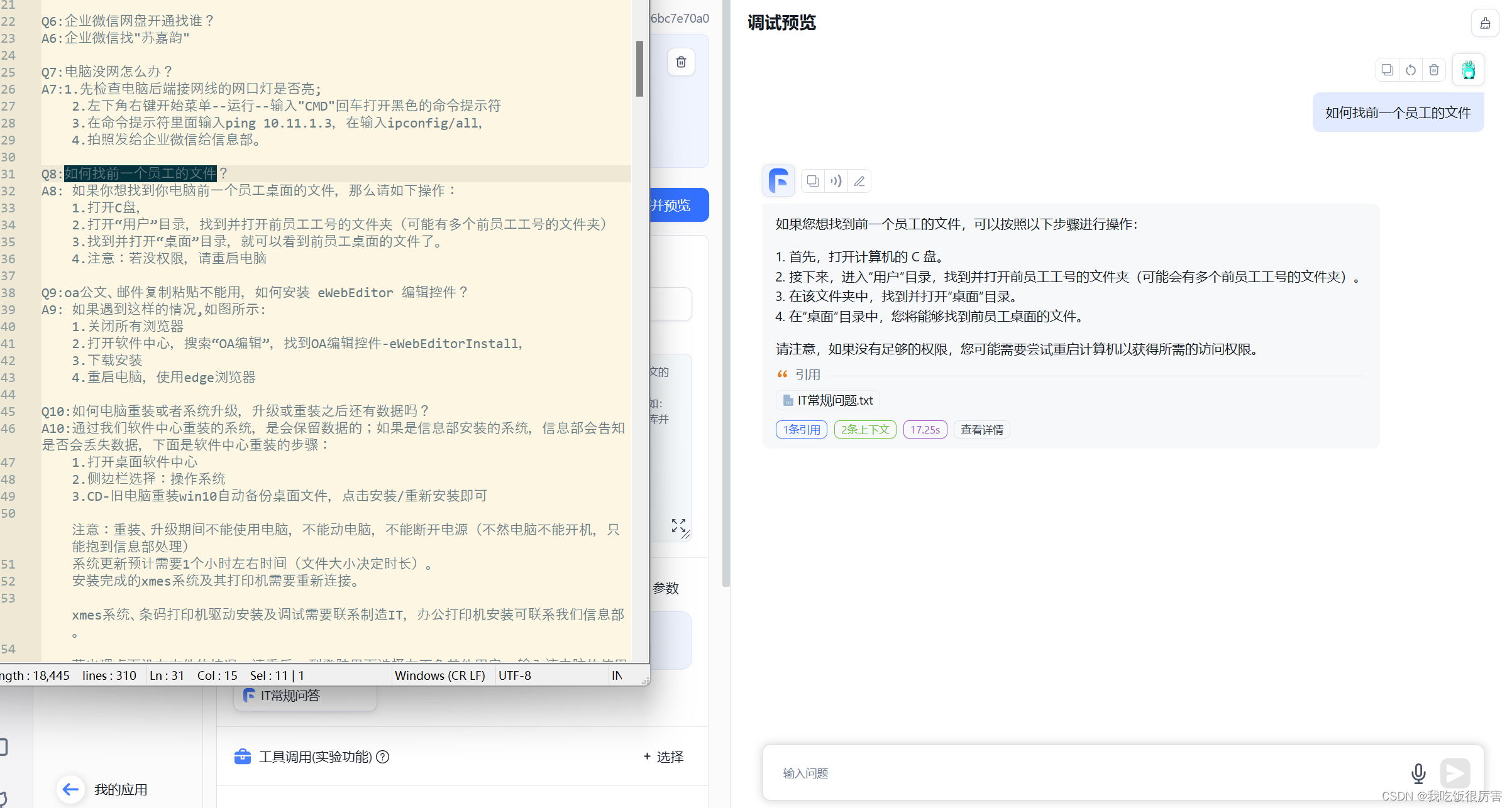Click the 输入问题 chat input field
Image resolution: width=1512 pixels, height=808 pixels.
(x=1088, y=773)
